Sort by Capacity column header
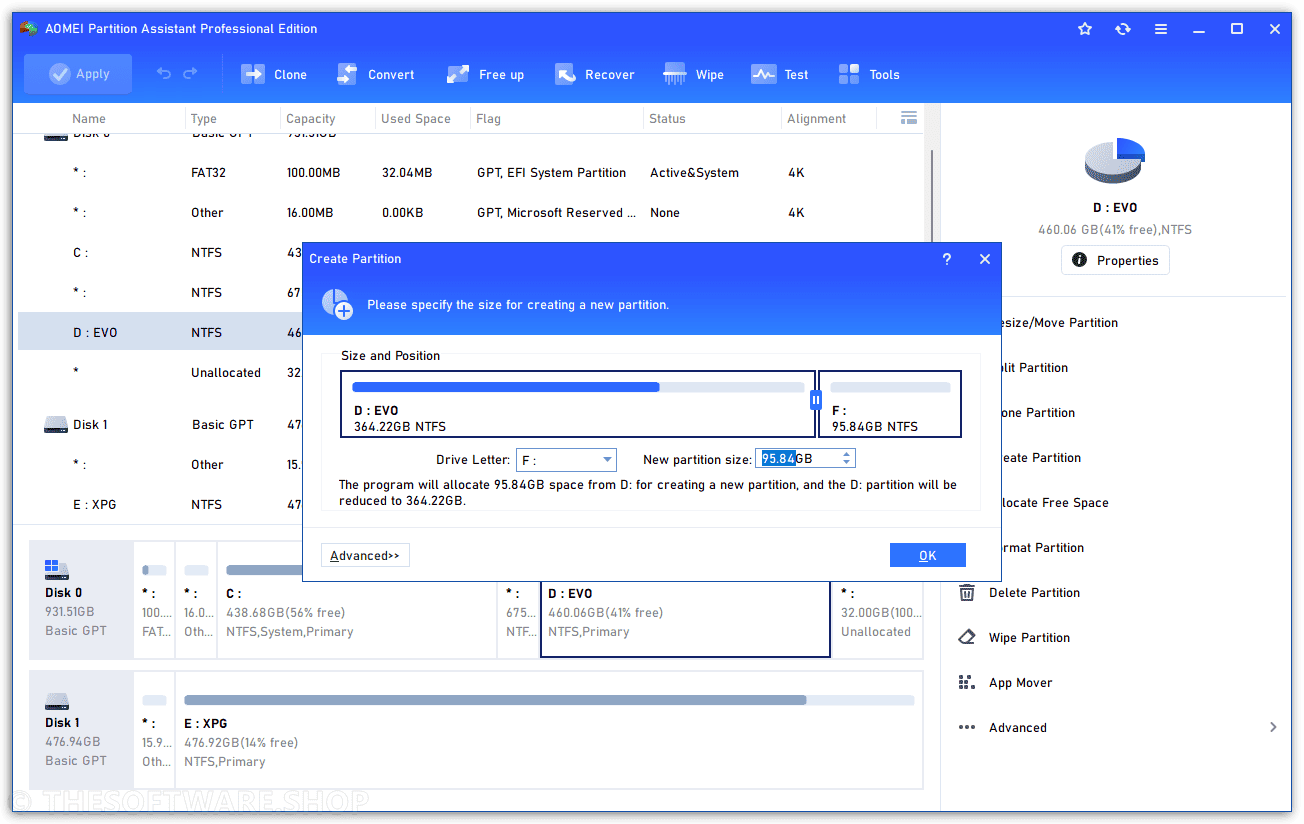 tap(310, 118)
